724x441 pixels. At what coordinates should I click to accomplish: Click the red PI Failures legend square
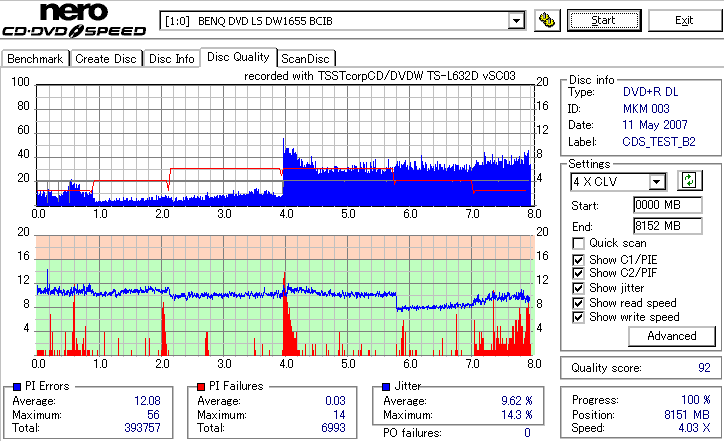tap(201, 387)
